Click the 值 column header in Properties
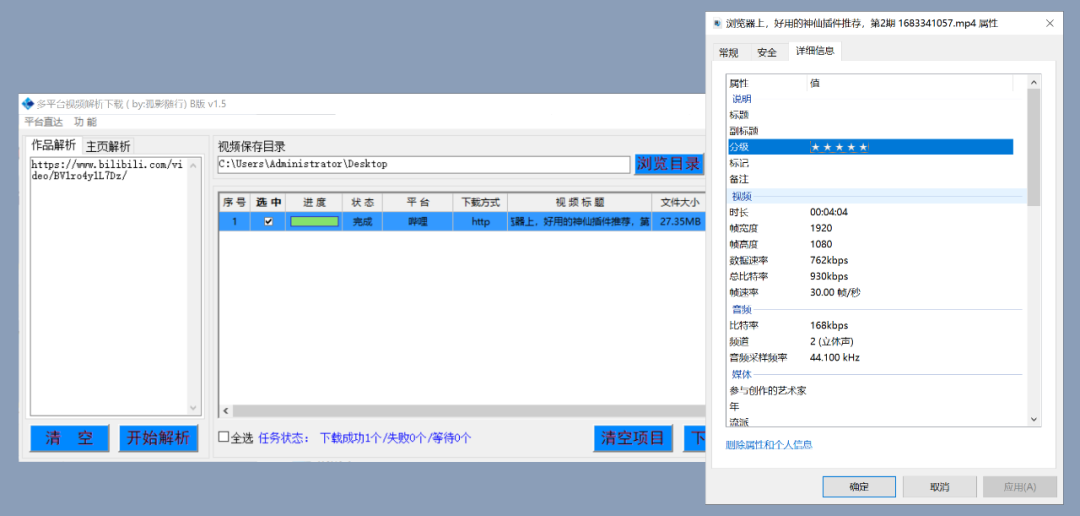The height and width of the screenshot is (516, 1080). pos(909,83)
